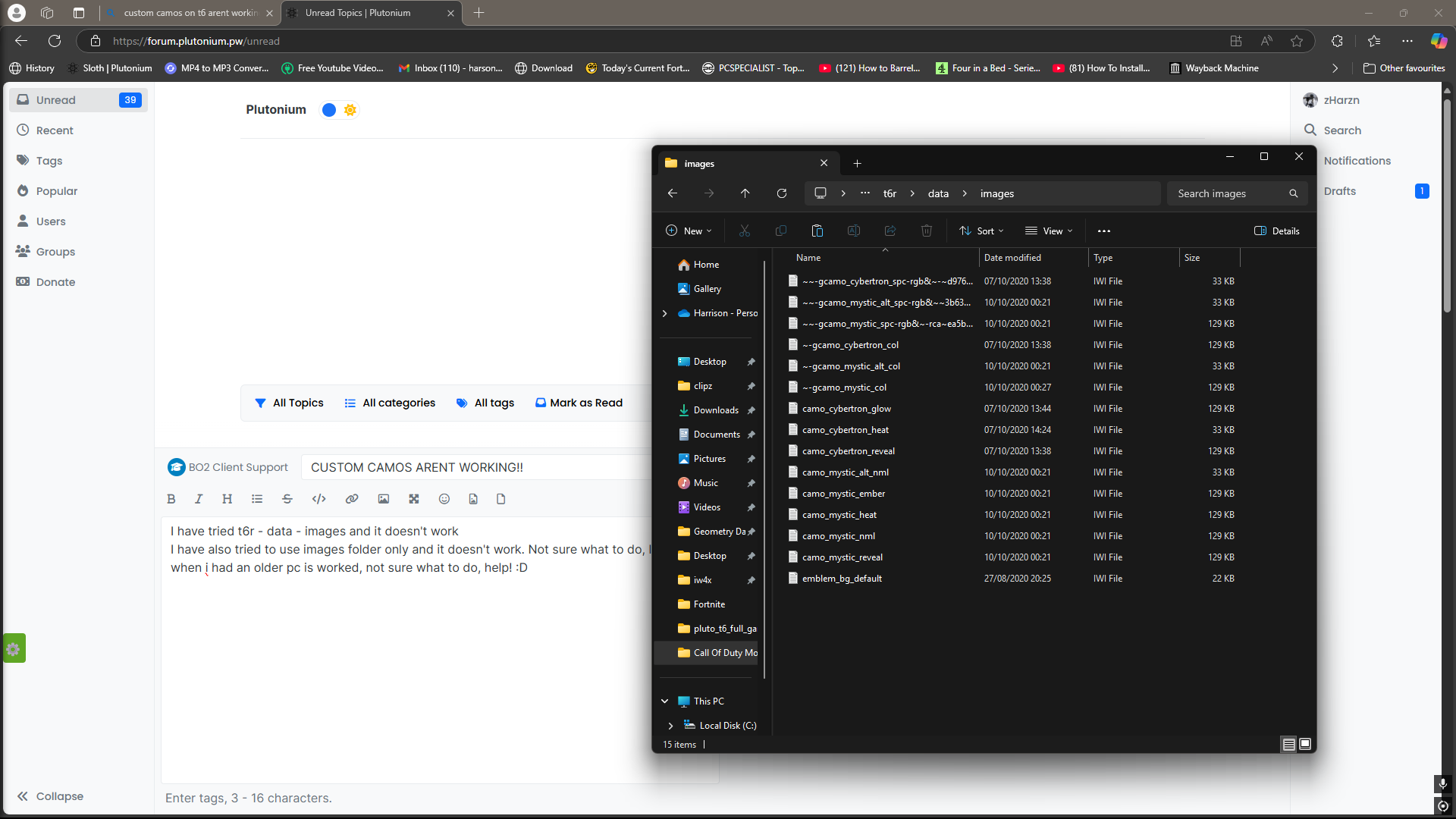Viewport: 1456px width, 819px height.
Task: Open the All categories filter
Action: point(390,403)
